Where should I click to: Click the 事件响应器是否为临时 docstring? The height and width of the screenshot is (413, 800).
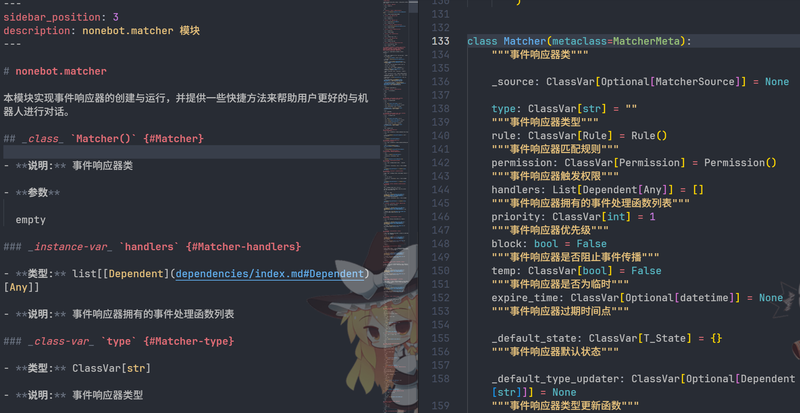[x=560, y=284]
